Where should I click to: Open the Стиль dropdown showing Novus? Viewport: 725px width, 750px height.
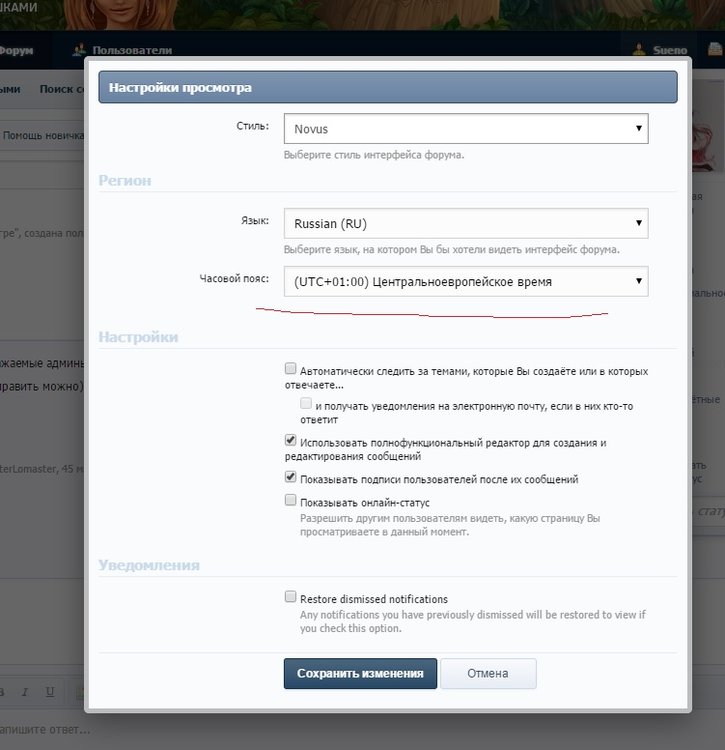click(x=465, y=128)
